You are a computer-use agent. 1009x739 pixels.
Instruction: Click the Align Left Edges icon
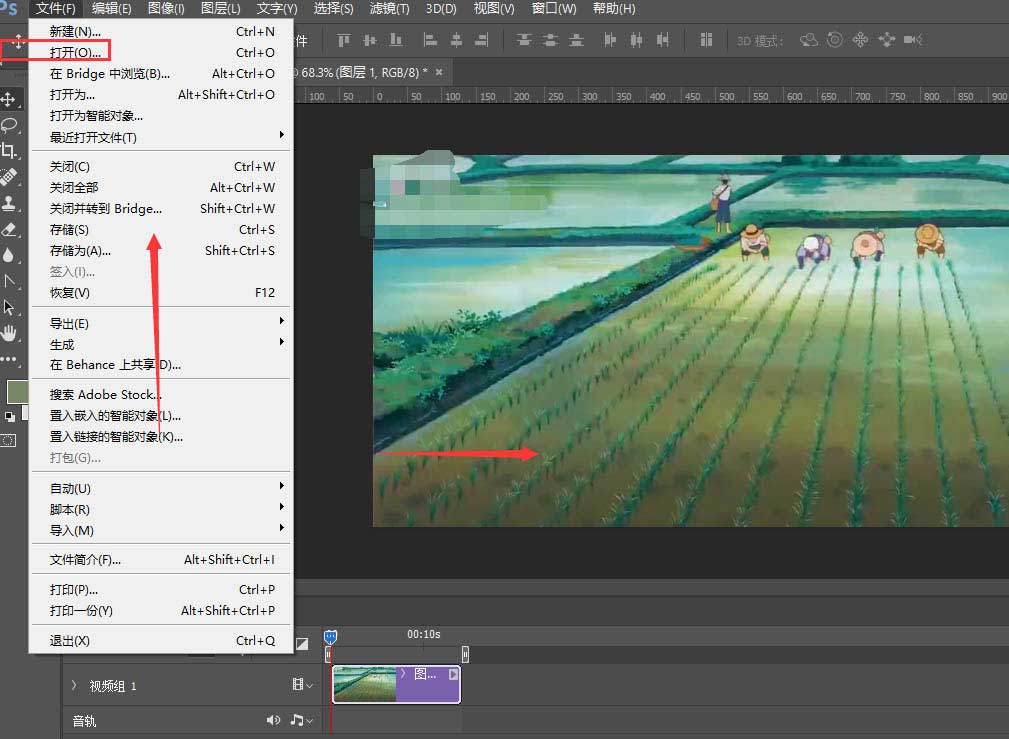(430, 41)
